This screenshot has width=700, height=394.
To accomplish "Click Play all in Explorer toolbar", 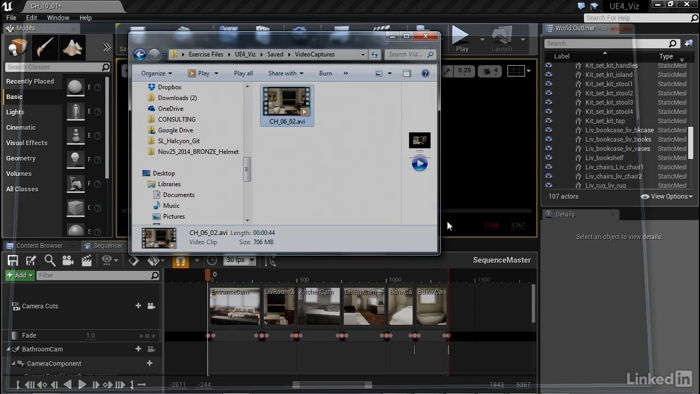I will coord(243,73).
